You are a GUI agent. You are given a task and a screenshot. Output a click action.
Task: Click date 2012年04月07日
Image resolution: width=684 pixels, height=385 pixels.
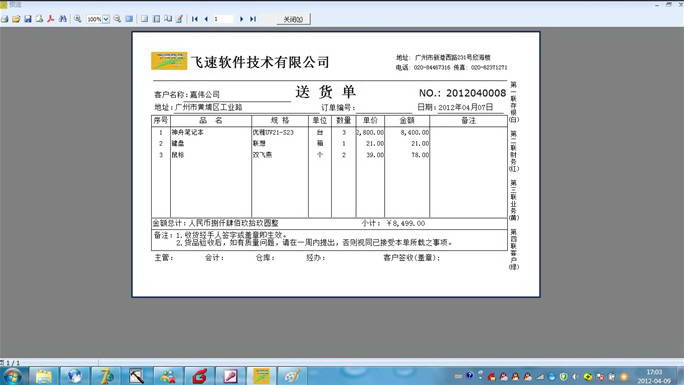point(465,107)
